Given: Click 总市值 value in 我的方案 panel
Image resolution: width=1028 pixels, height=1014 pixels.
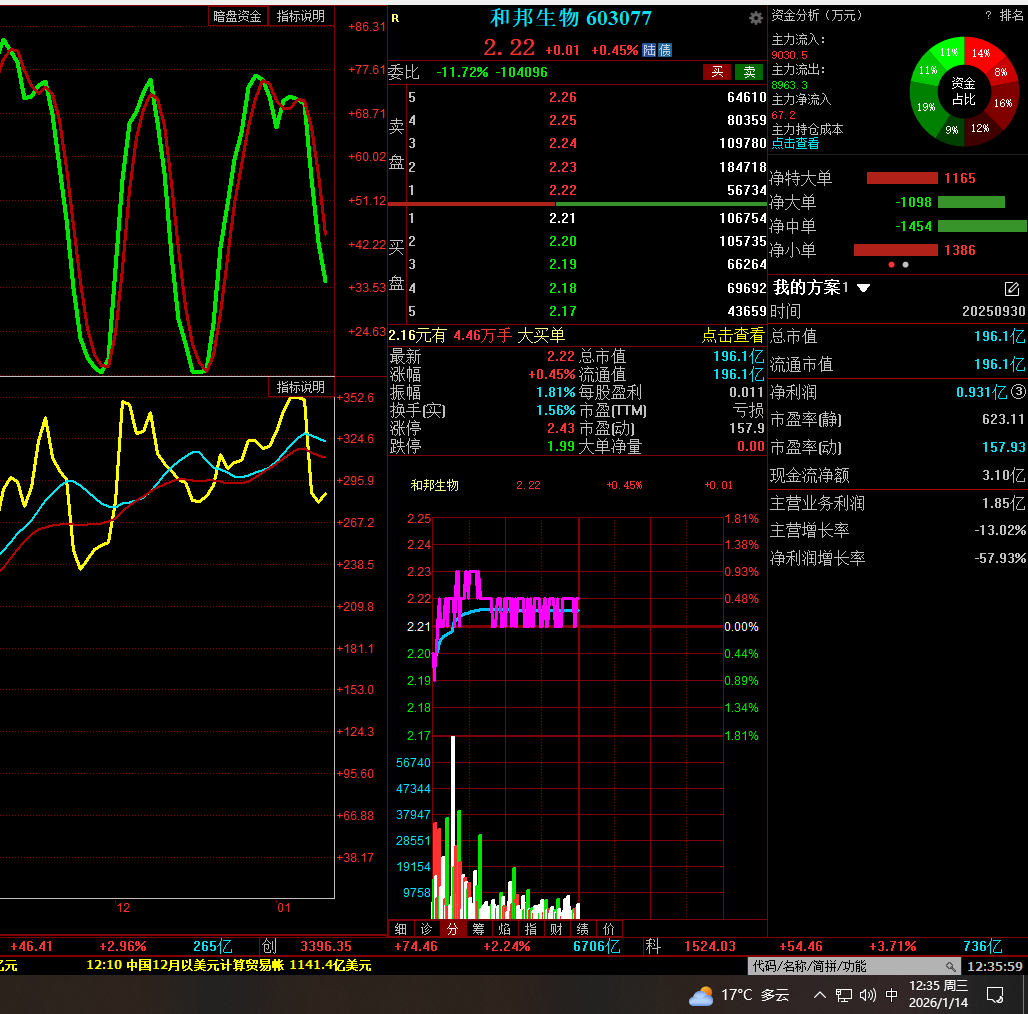Looking at the screenshot, I should coord(999,336).
